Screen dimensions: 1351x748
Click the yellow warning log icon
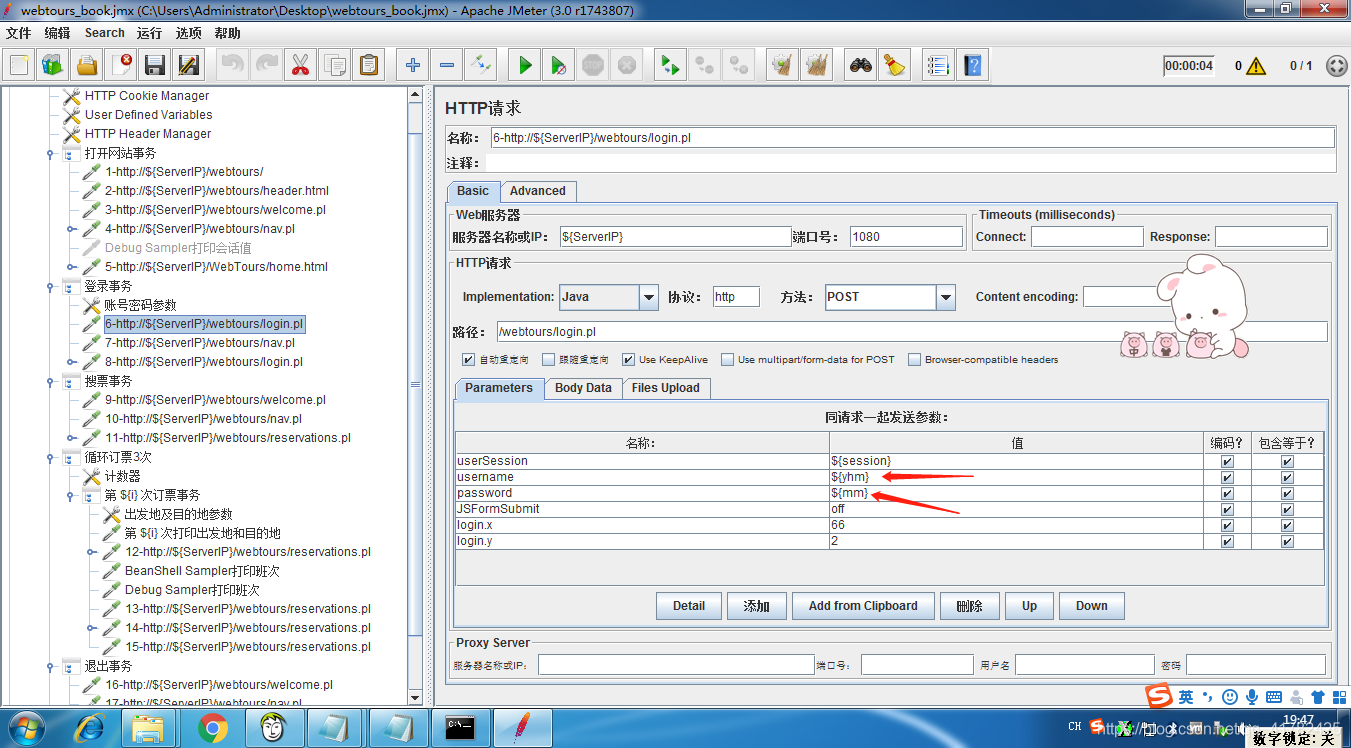click(1256, 66)
